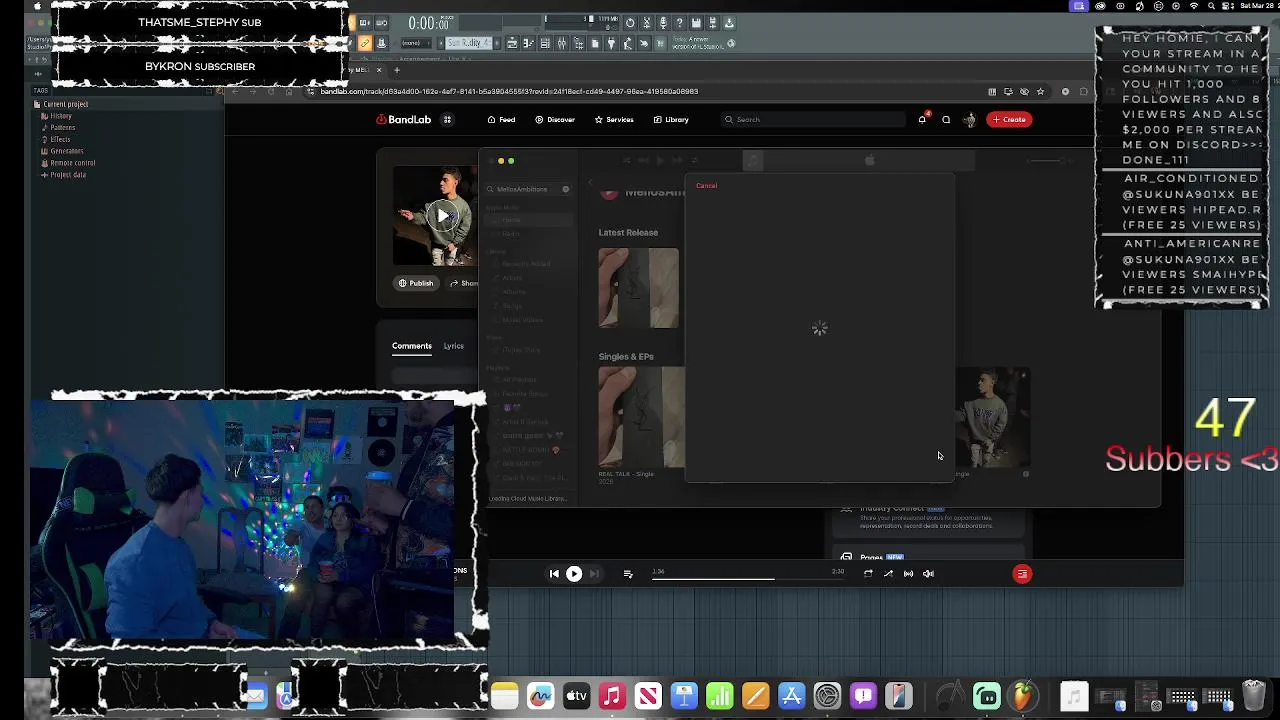Switch to the Comments tab

click(x=412, y=346)
